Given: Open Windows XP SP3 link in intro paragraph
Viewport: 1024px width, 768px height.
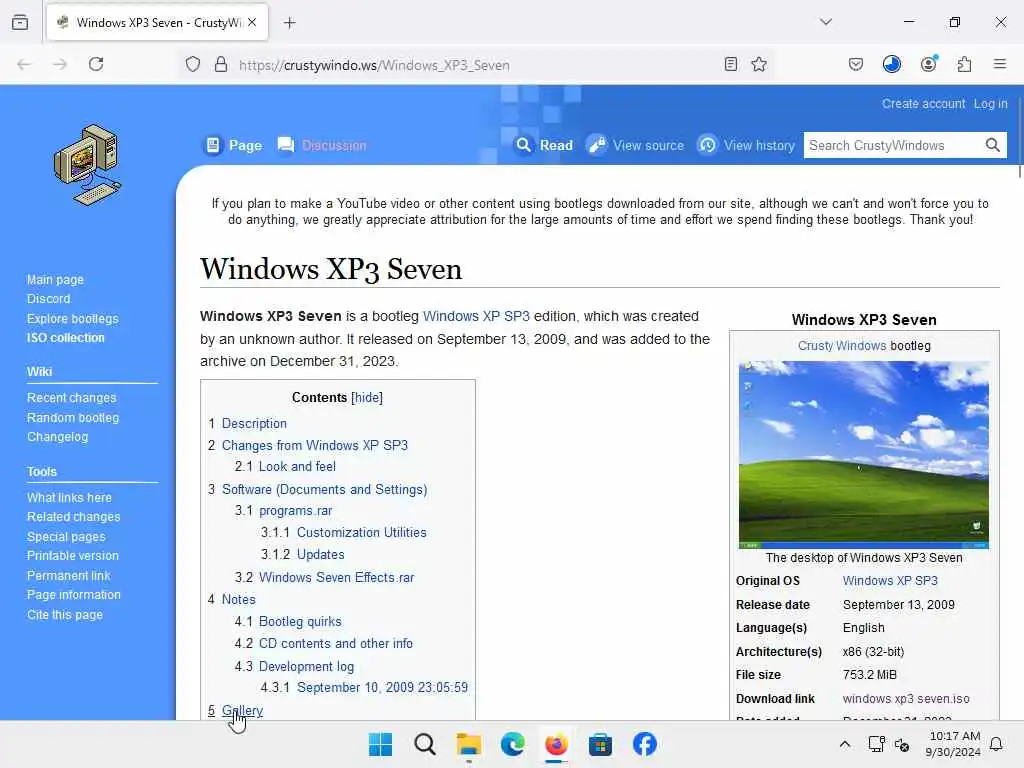Looking at the screenshot, I should pyautogui.click(x=476, y=316).
